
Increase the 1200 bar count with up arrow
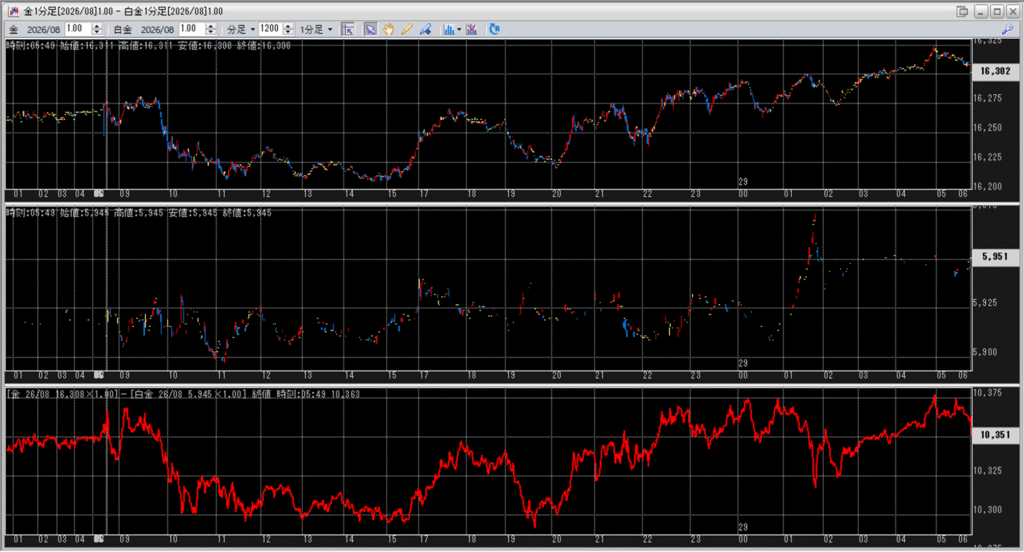tap(286, 26)
